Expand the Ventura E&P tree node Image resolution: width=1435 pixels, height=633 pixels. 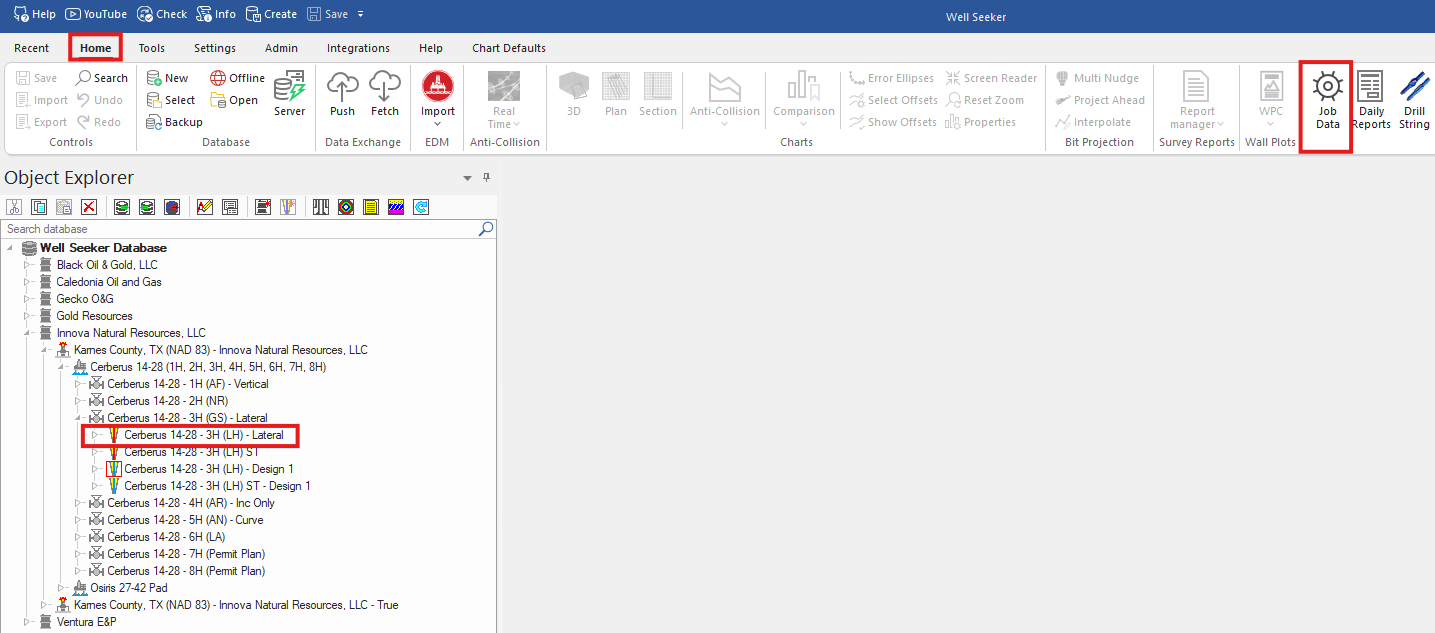[29, 622]
